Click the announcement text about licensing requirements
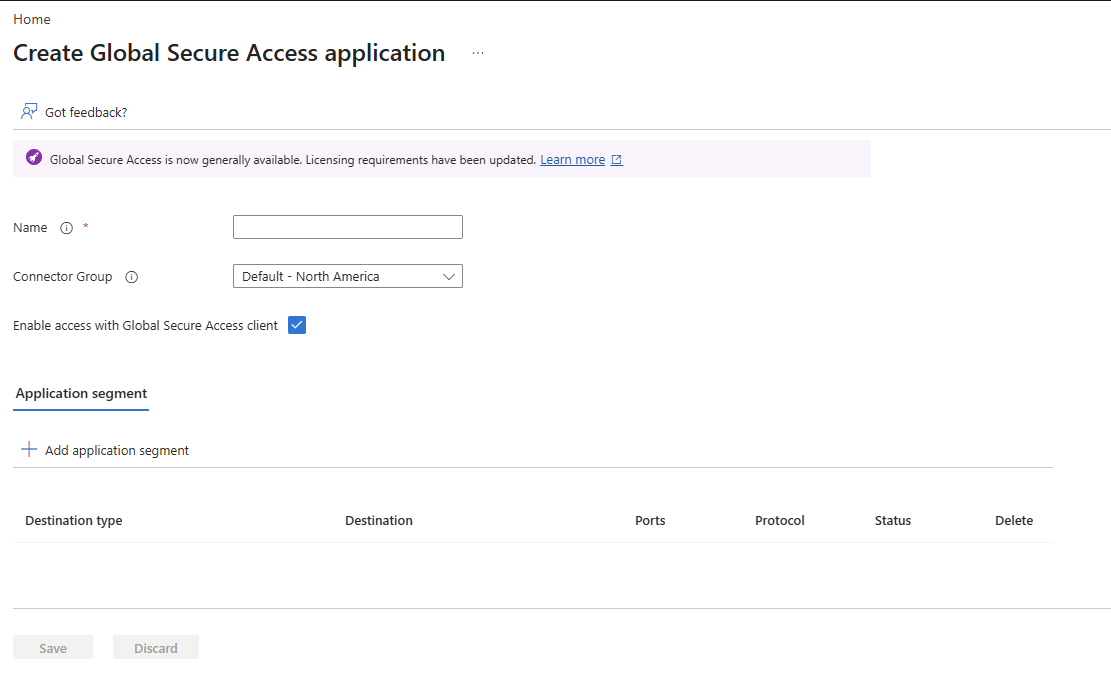1111x678 pixels. coord(293,159)
